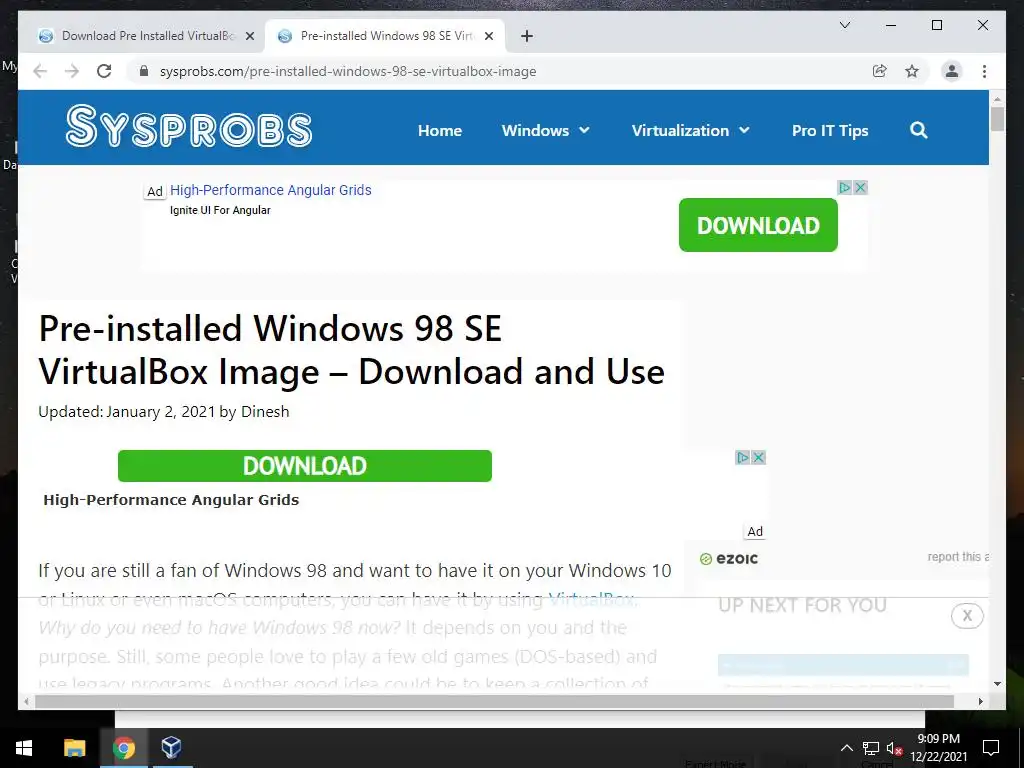
Task: Click the padlock site info icon
Action: (x=144, y=71)
